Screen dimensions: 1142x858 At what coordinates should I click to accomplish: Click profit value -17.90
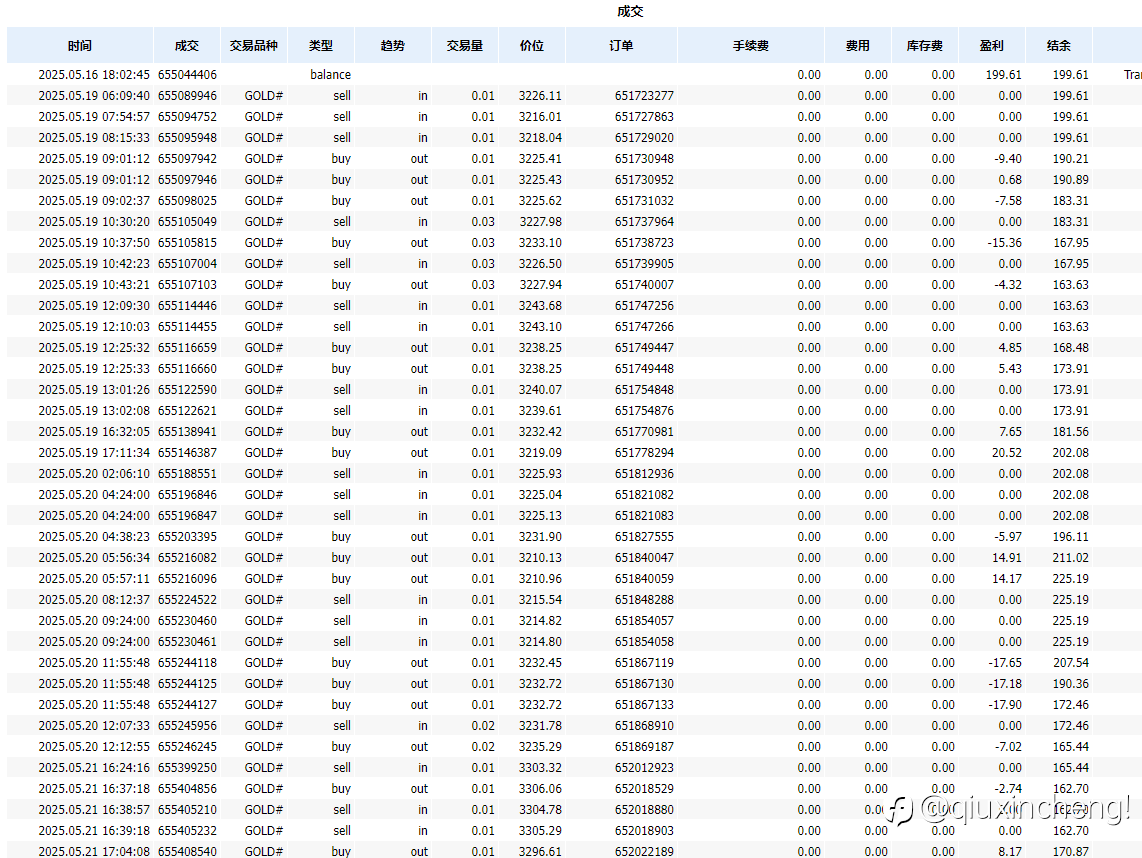tap(1004, 705)
